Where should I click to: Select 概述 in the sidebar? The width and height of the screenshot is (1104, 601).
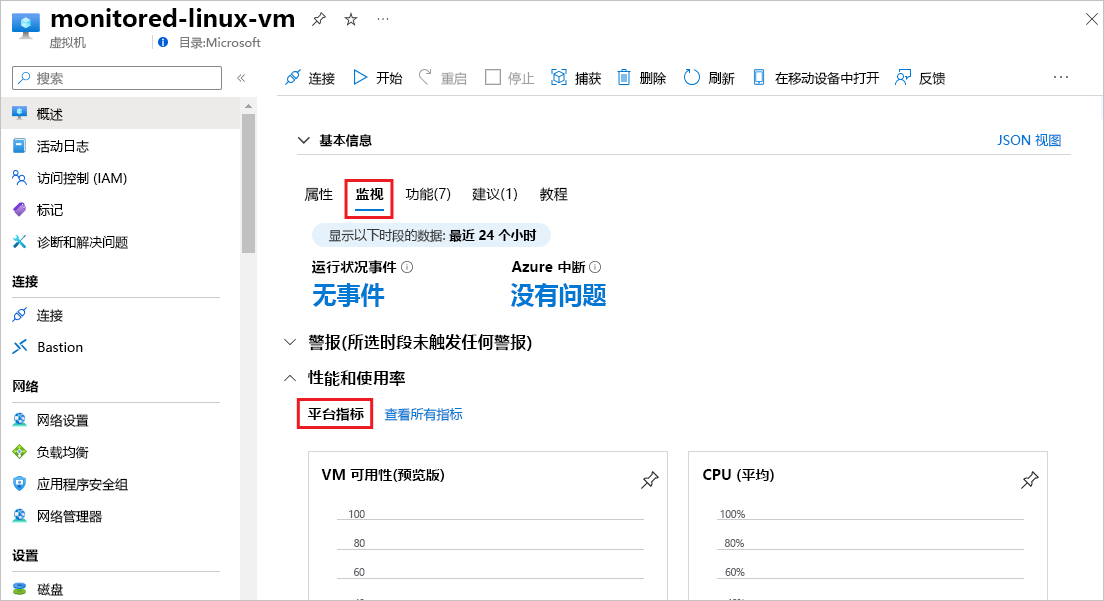pos(120,114)
